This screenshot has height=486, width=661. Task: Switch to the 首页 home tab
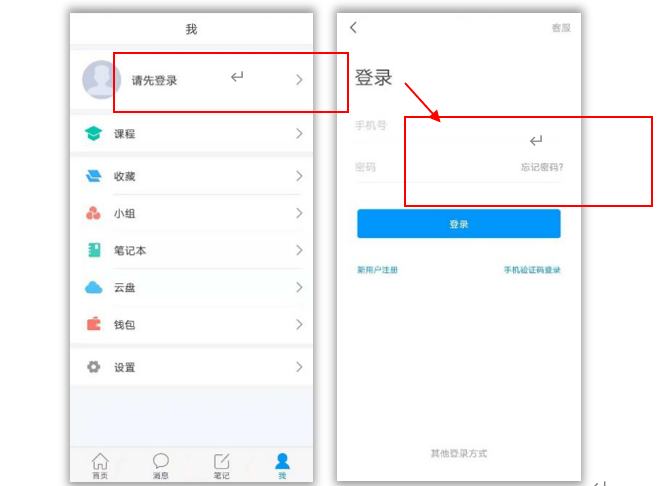[100, 466]
